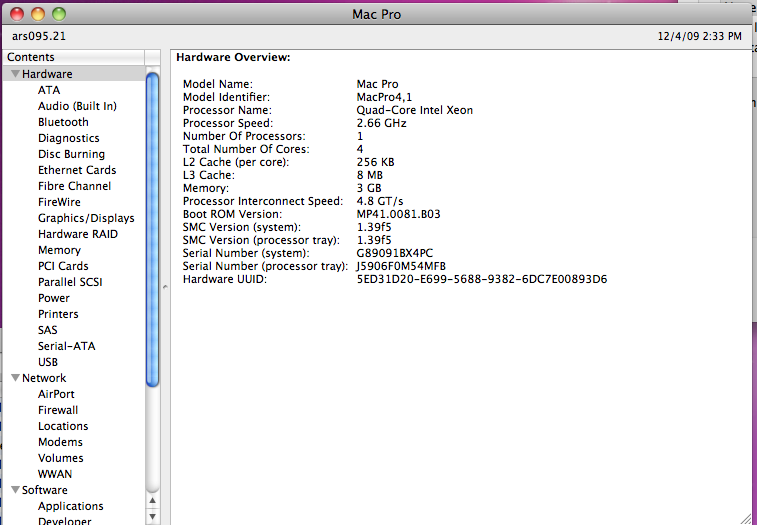Collapse the Network section triangle

(15, 378)
